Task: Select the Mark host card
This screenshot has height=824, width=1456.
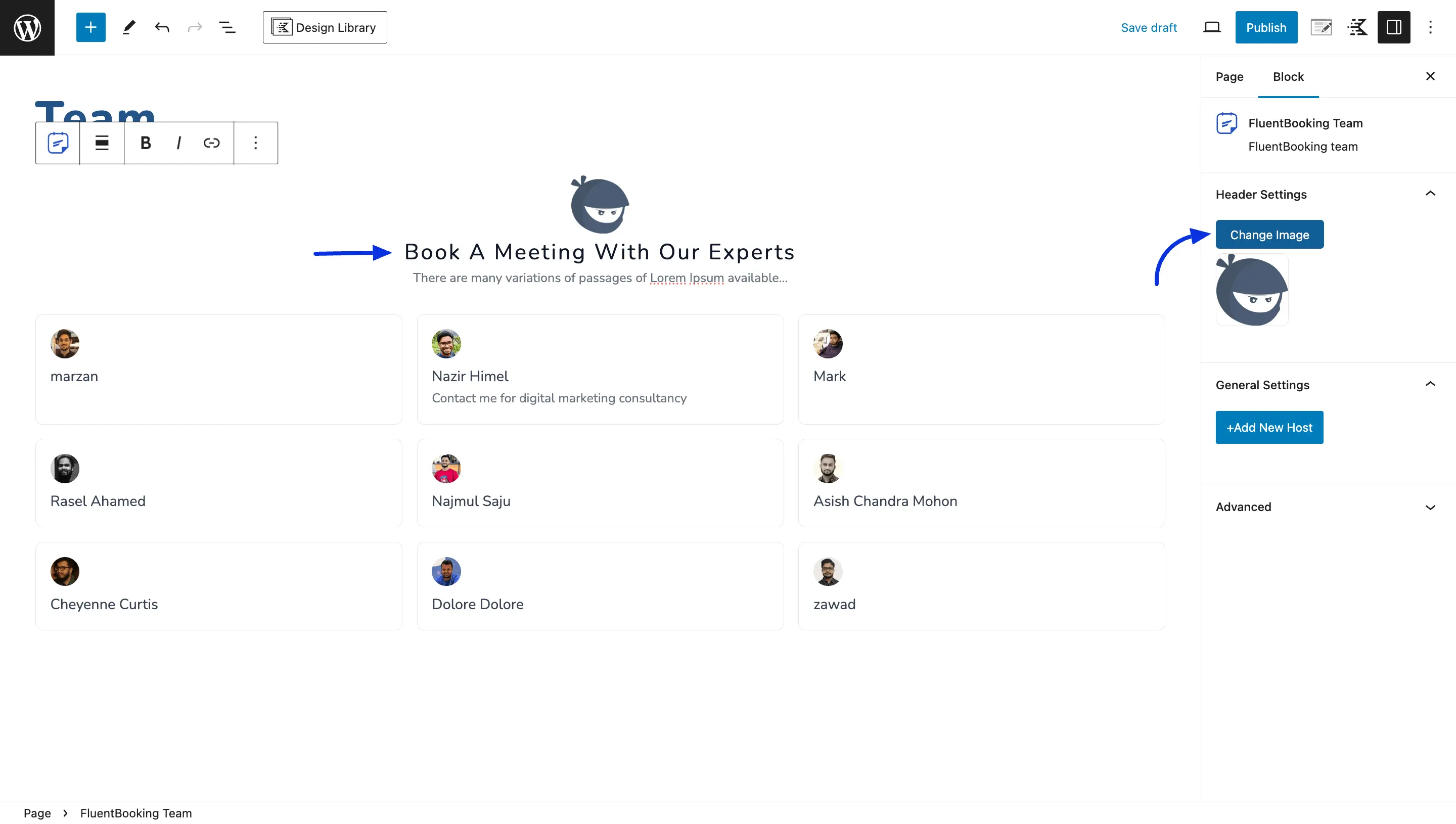Action: (981, 370)
